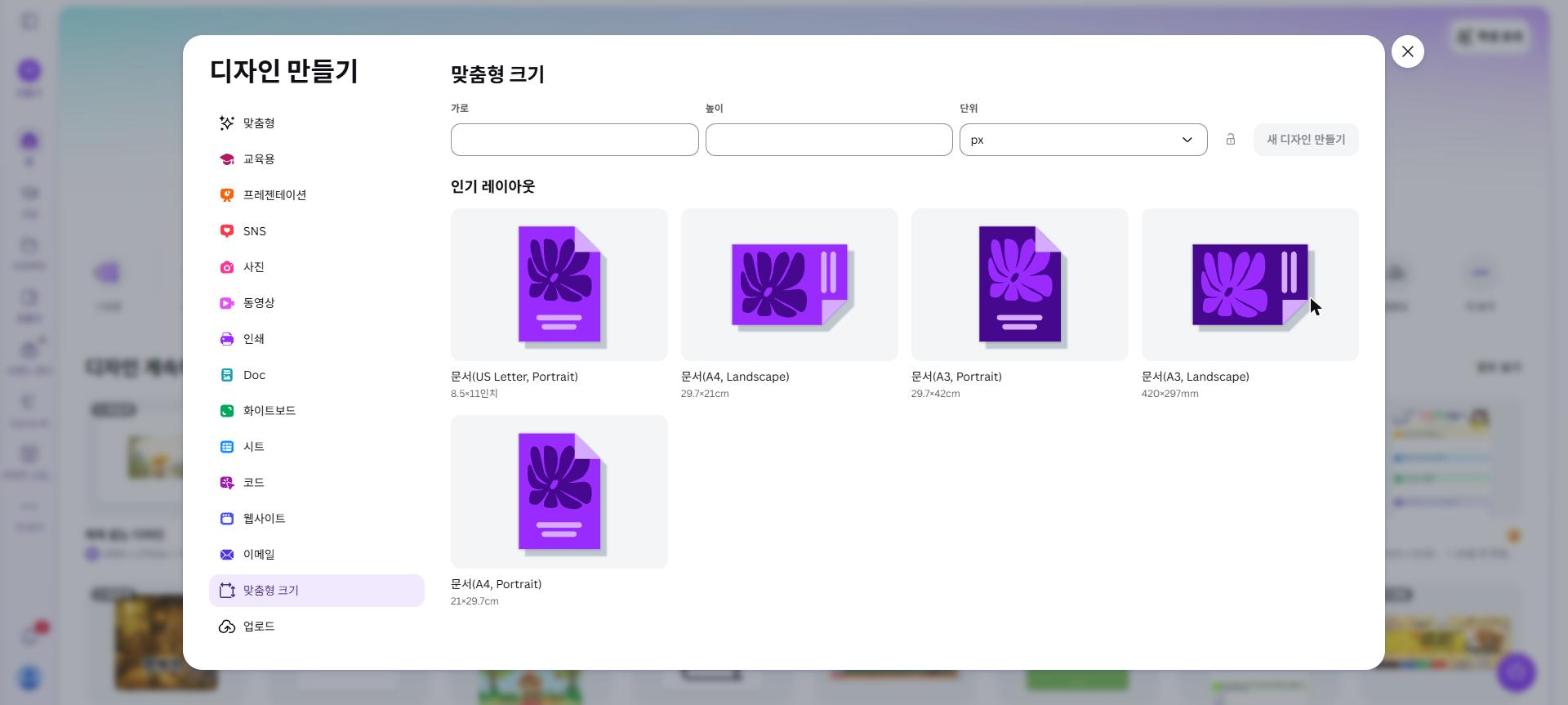Click the 높이 height input field
Image resolution: width=1568 pixels, height=705 pixels.
[829, 140]
